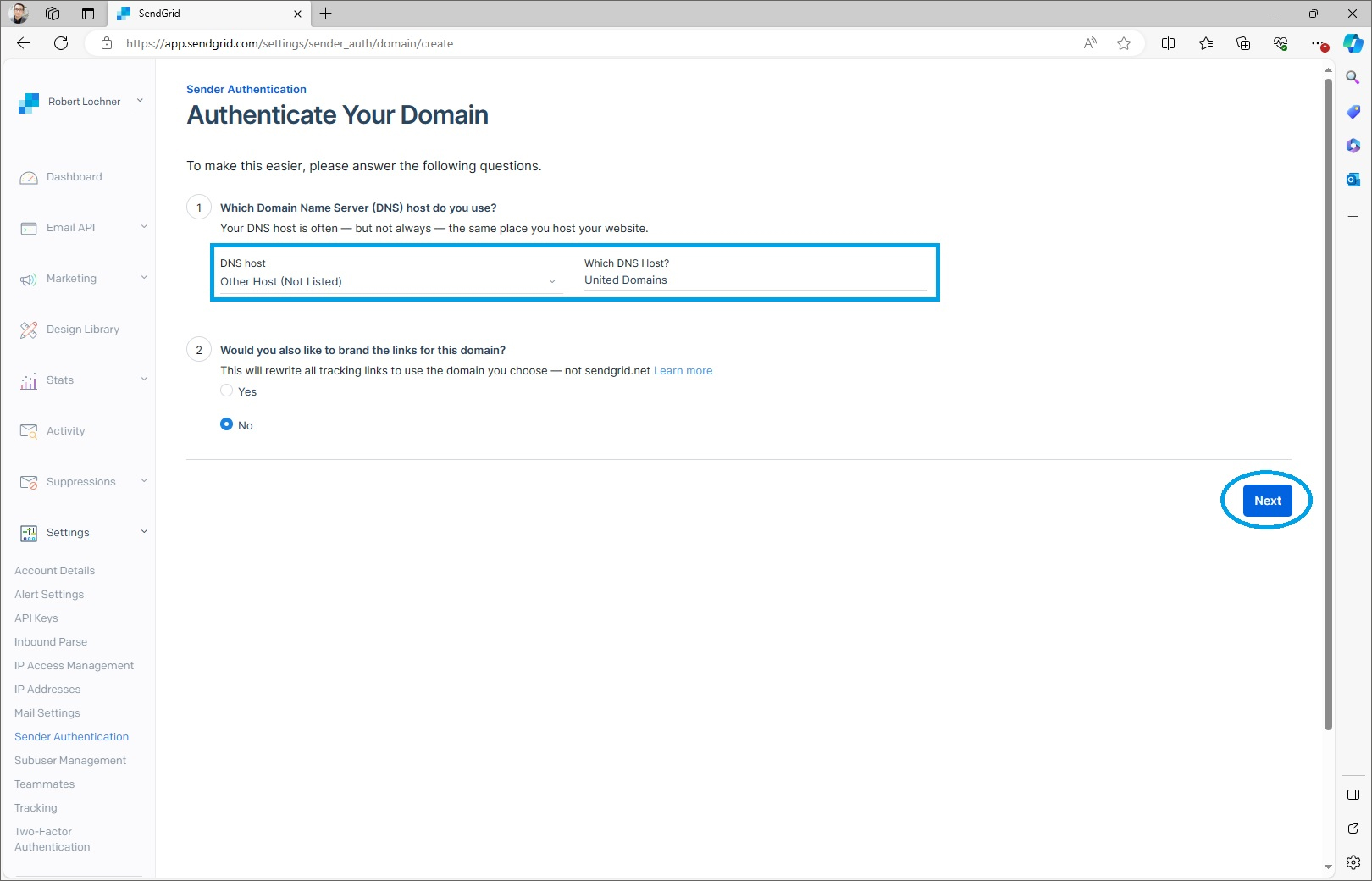Screen dimensions: 1372x881
Task: Open Outlook in sidebar
Action: point(1353,180)
